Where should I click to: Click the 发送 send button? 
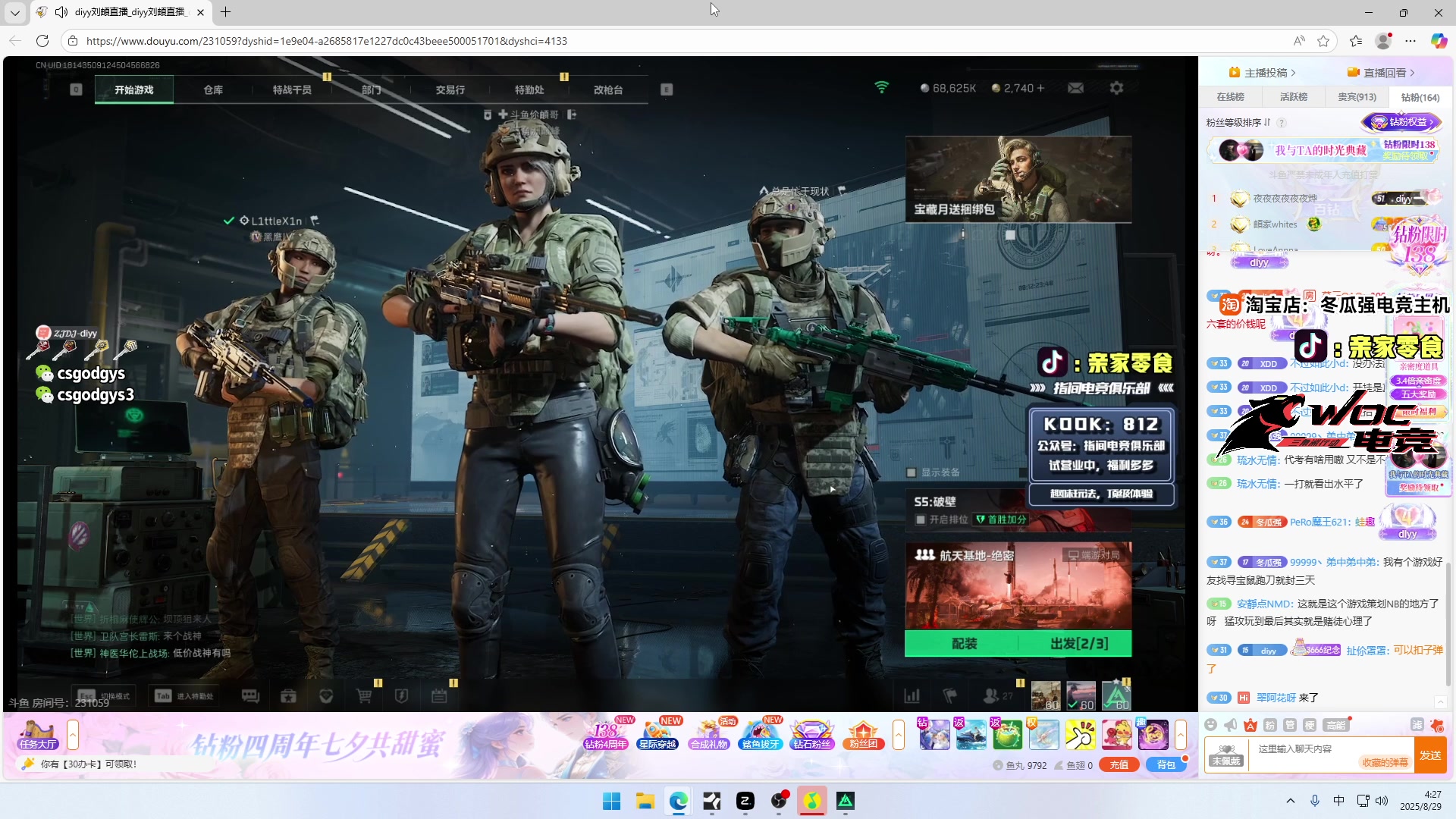coord(1430,755)
